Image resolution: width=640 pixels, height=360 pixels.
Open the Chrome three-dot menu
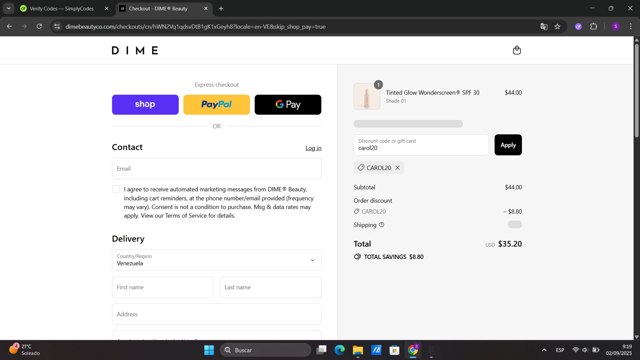coord(631,27)
